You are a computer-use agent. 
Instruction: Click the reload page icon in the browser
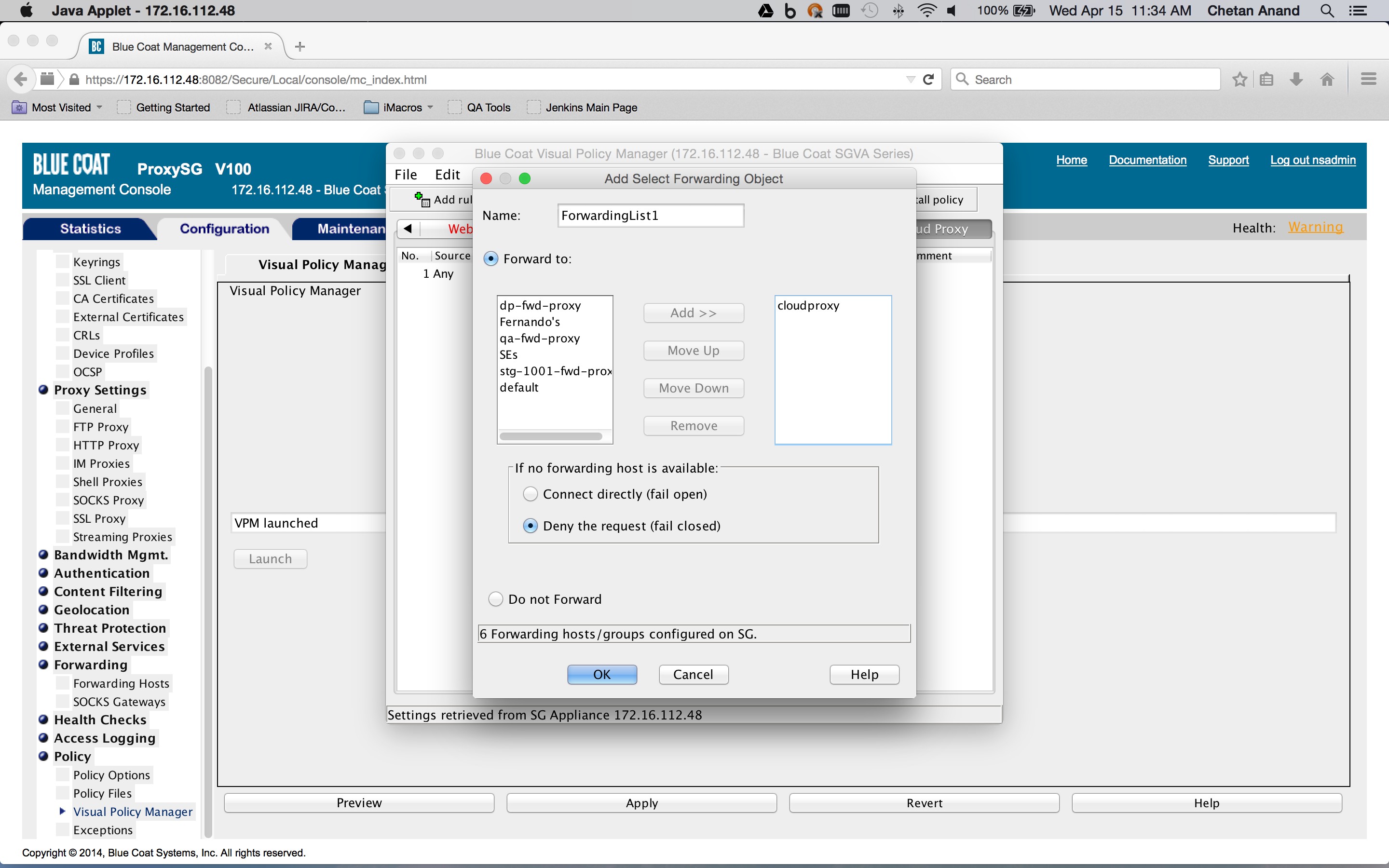[928, 79]
